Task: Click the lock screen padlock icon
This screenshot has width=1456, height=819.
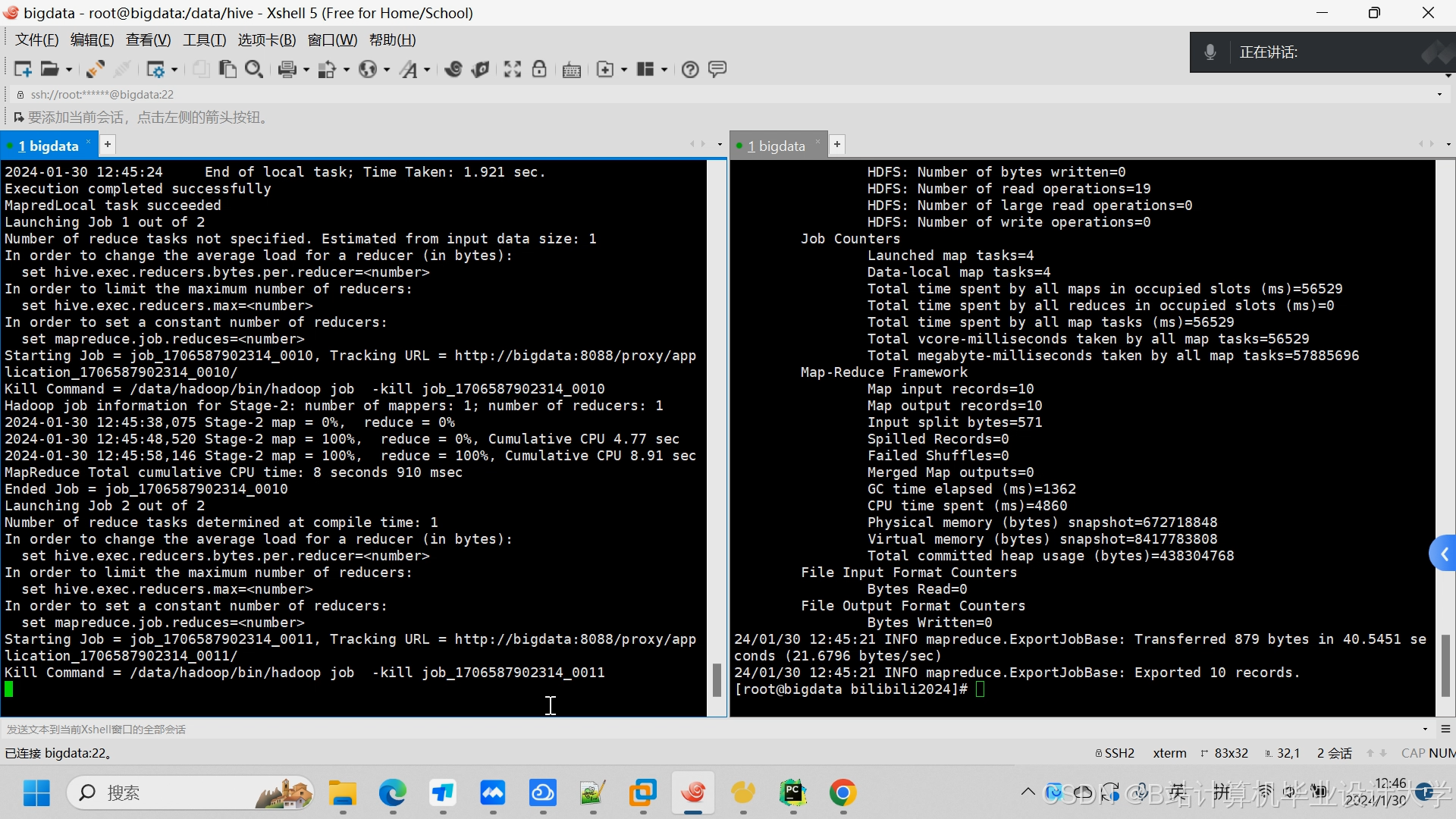Action: tap(539, 69)
